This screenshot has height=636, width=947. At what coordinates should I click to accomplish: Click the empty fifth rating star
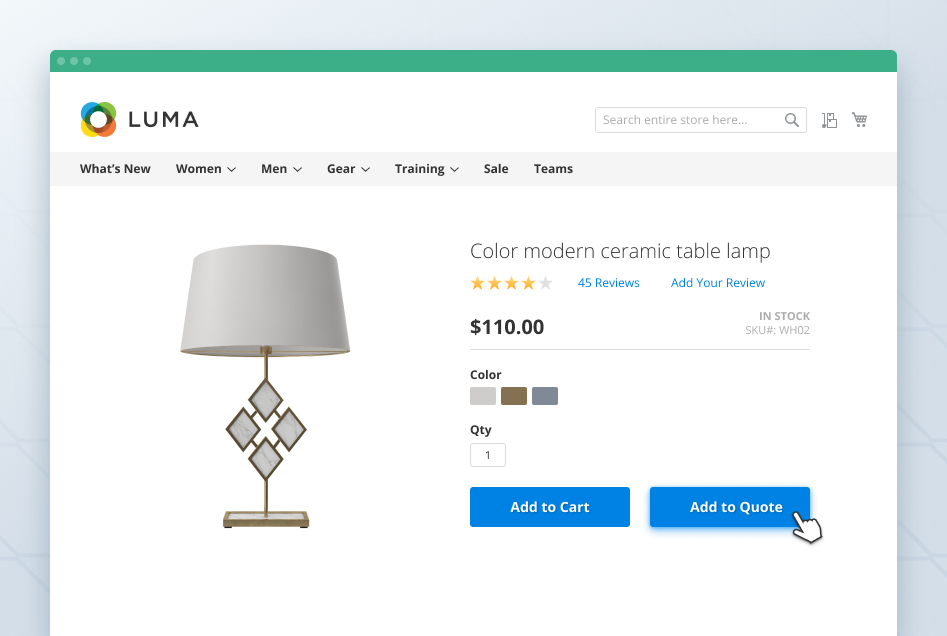(546, 283)
